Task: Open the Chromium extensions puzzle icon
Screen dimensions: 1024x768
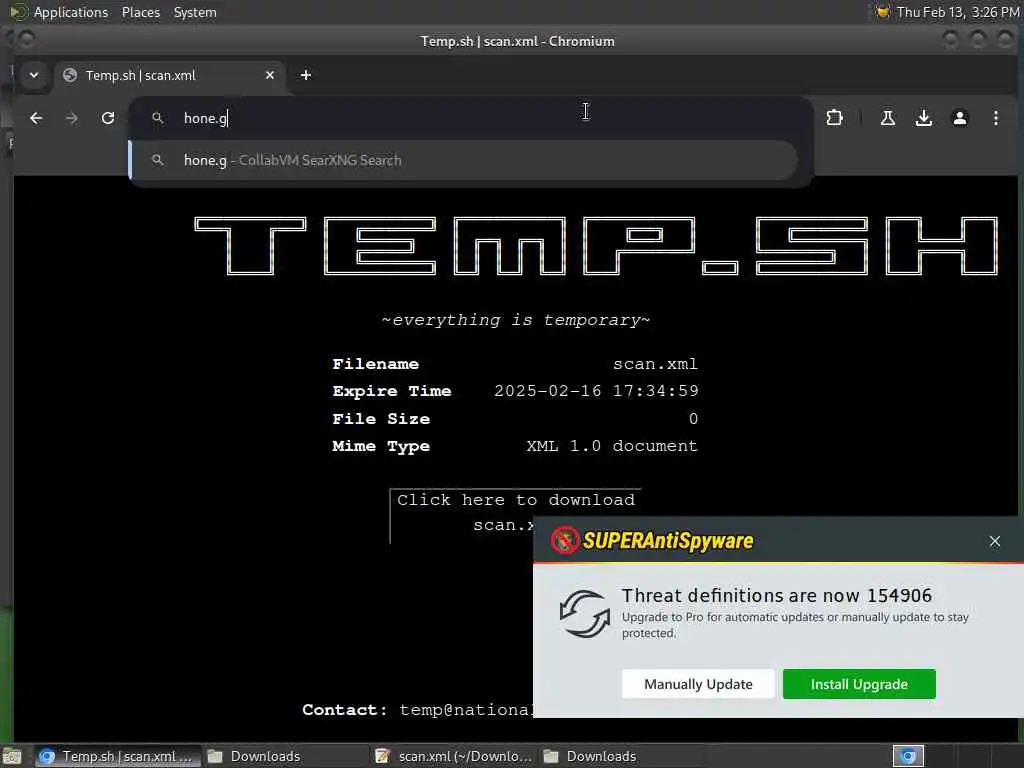Action: click(835, 118)
